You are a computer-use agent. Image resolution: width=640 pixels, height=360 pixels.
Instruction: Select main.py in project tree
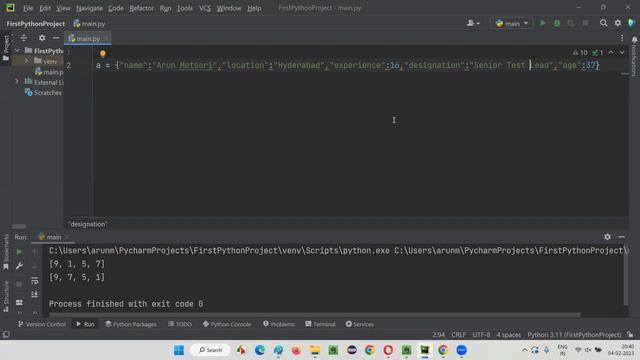tap(49, 72)
